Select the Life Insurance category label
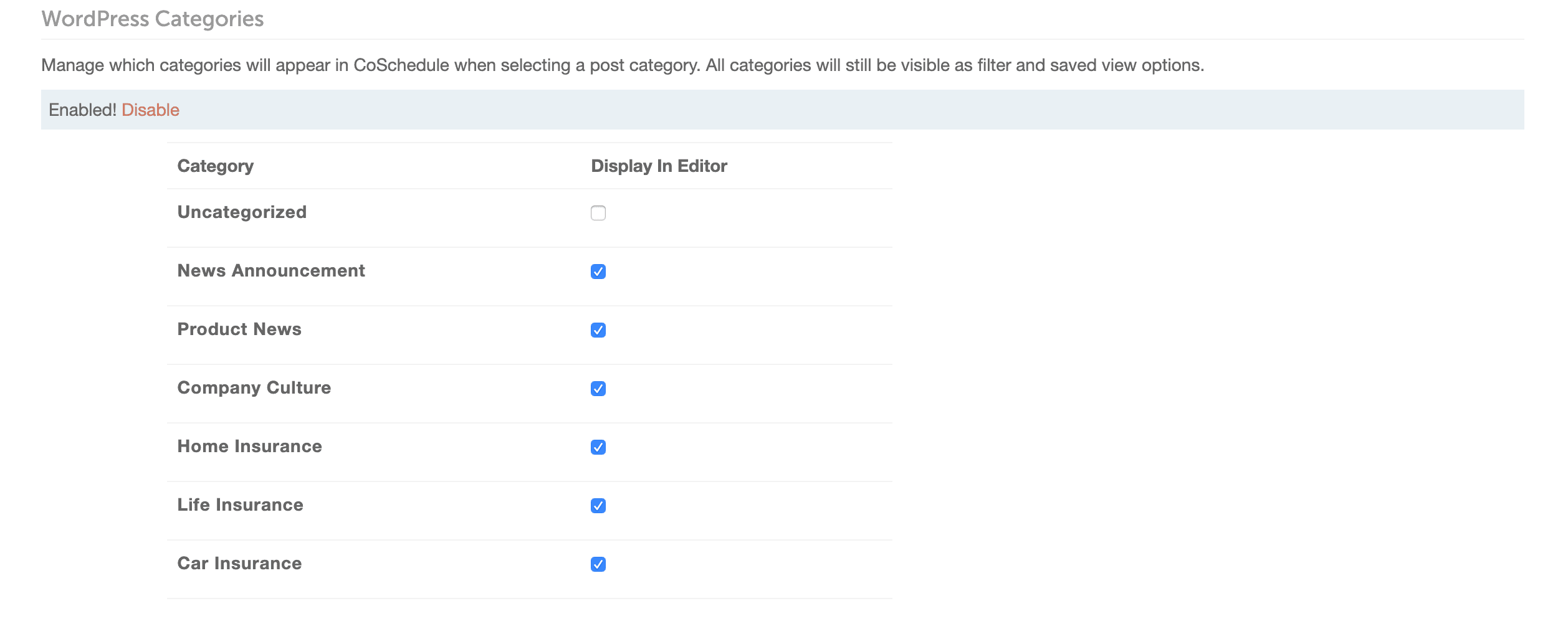Image resolution: width=1568 pixels, height=639 pixels. pos(240,505)
